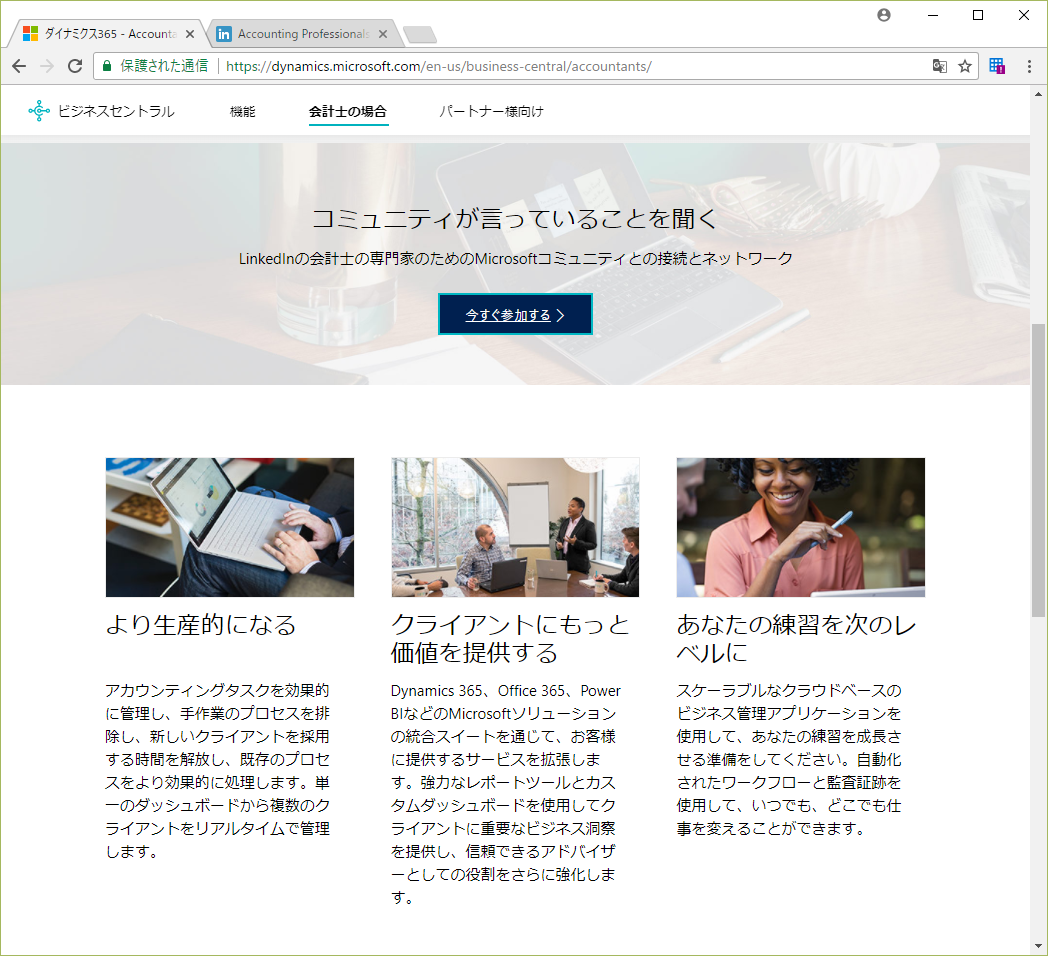Image resolution: width=1048 pixels, height=956 pixels.
Task: Go back using the browser back arrow
Action: [x=19, y=66]
